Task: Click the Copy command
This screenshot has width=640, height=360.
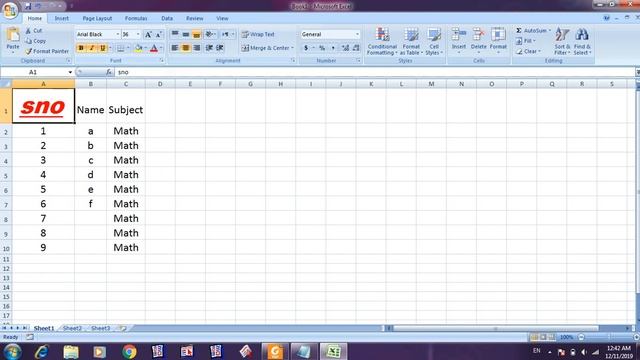Action: tap(36, 41)
